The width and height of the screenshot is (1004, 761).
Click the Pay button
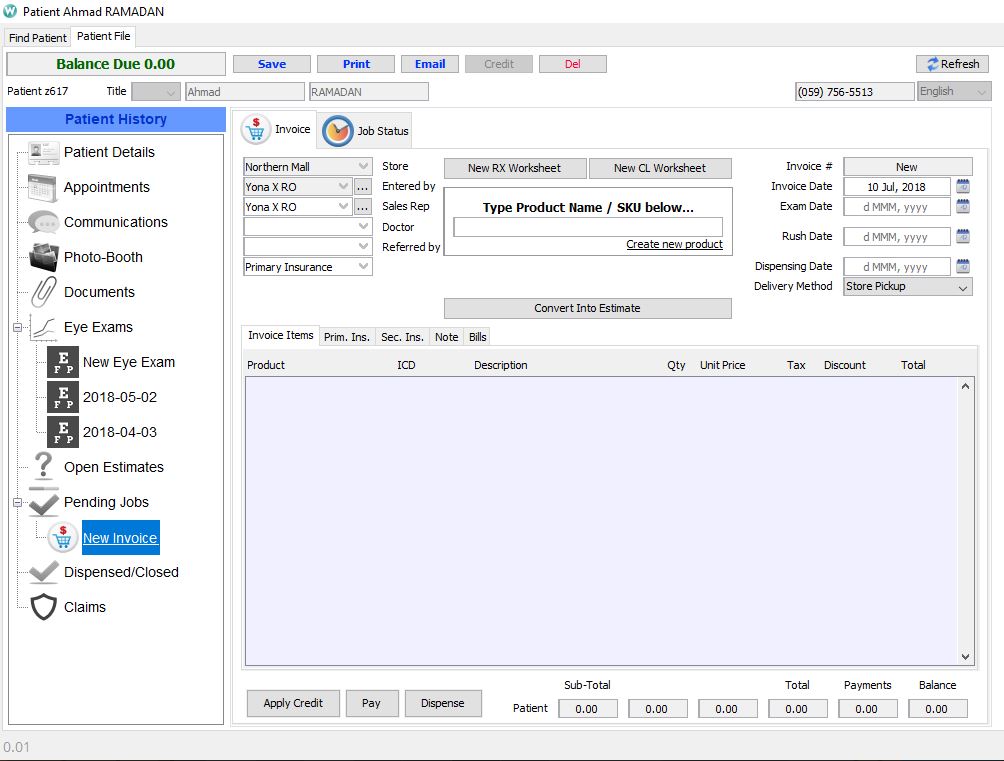371,703
